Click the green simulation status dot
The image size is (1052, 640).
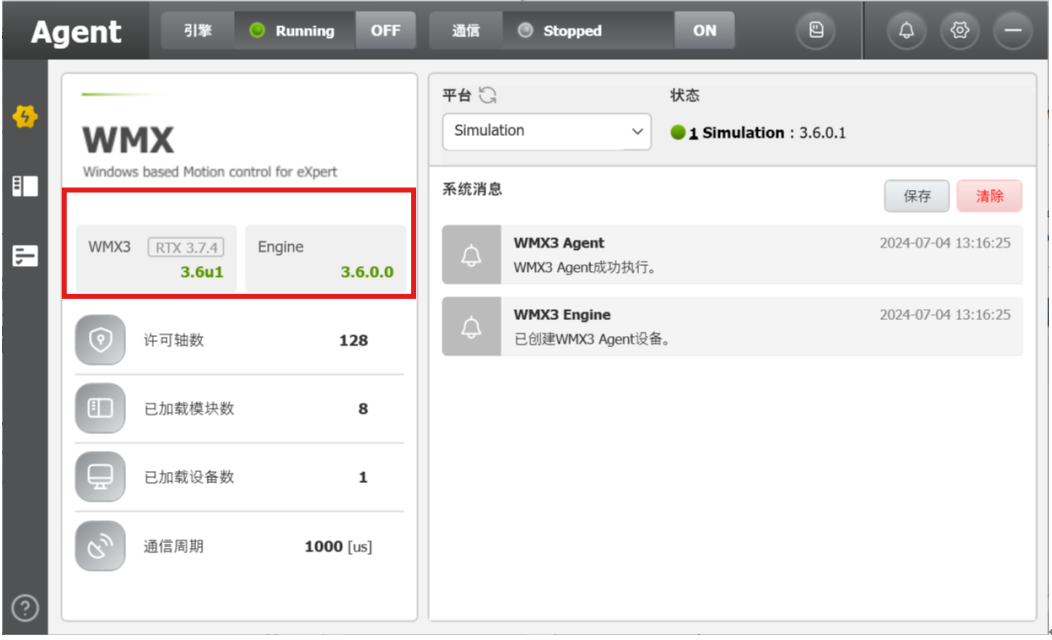(x=678, y=132)
